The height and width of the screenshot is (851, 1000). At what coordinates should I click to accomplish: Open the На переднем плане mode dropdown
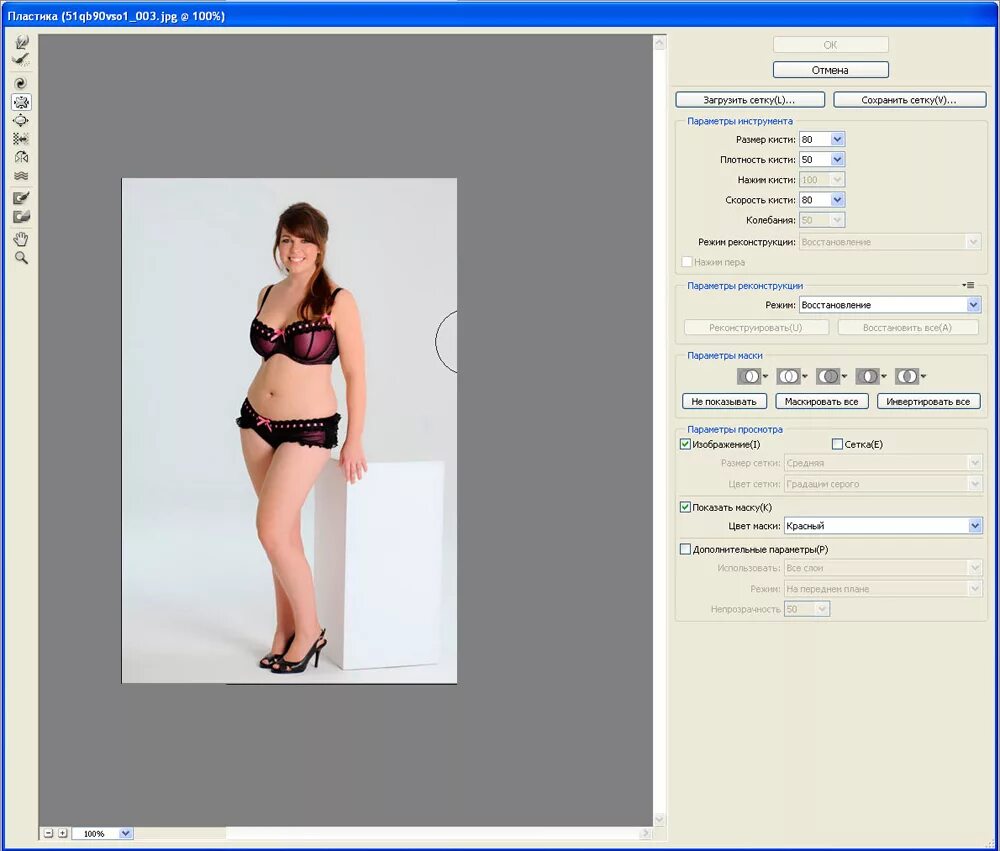pos(883,589)
